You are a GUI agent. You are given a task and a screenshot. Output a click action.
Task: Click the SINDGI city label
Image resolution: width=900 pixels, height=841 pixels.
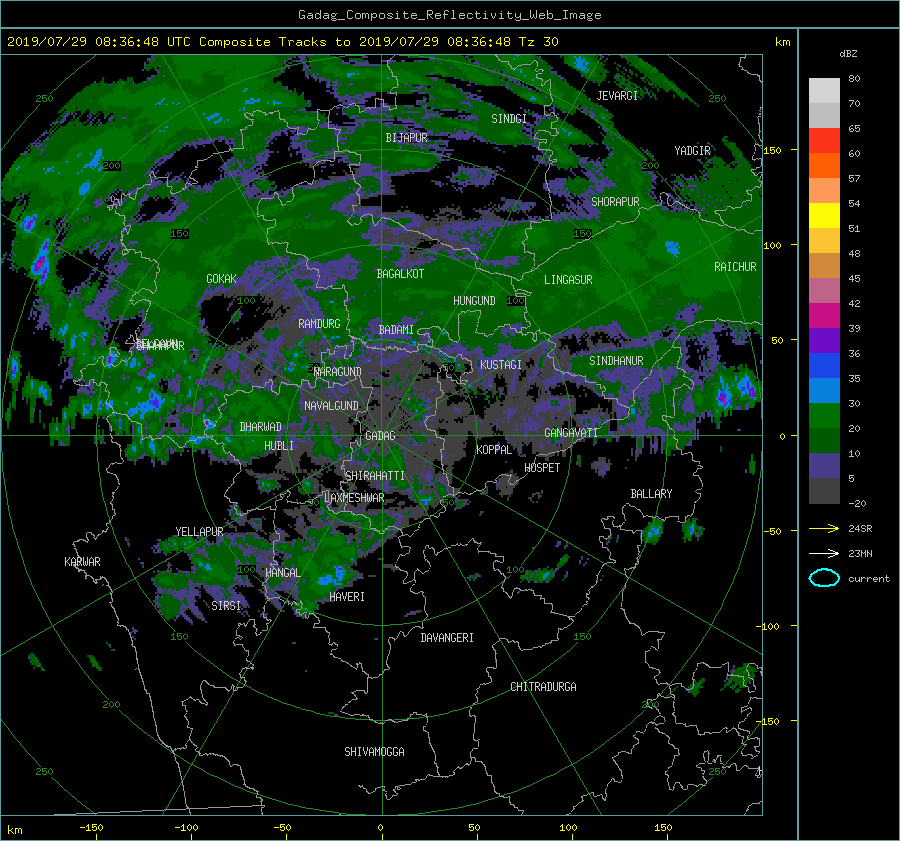click(509, 119)
